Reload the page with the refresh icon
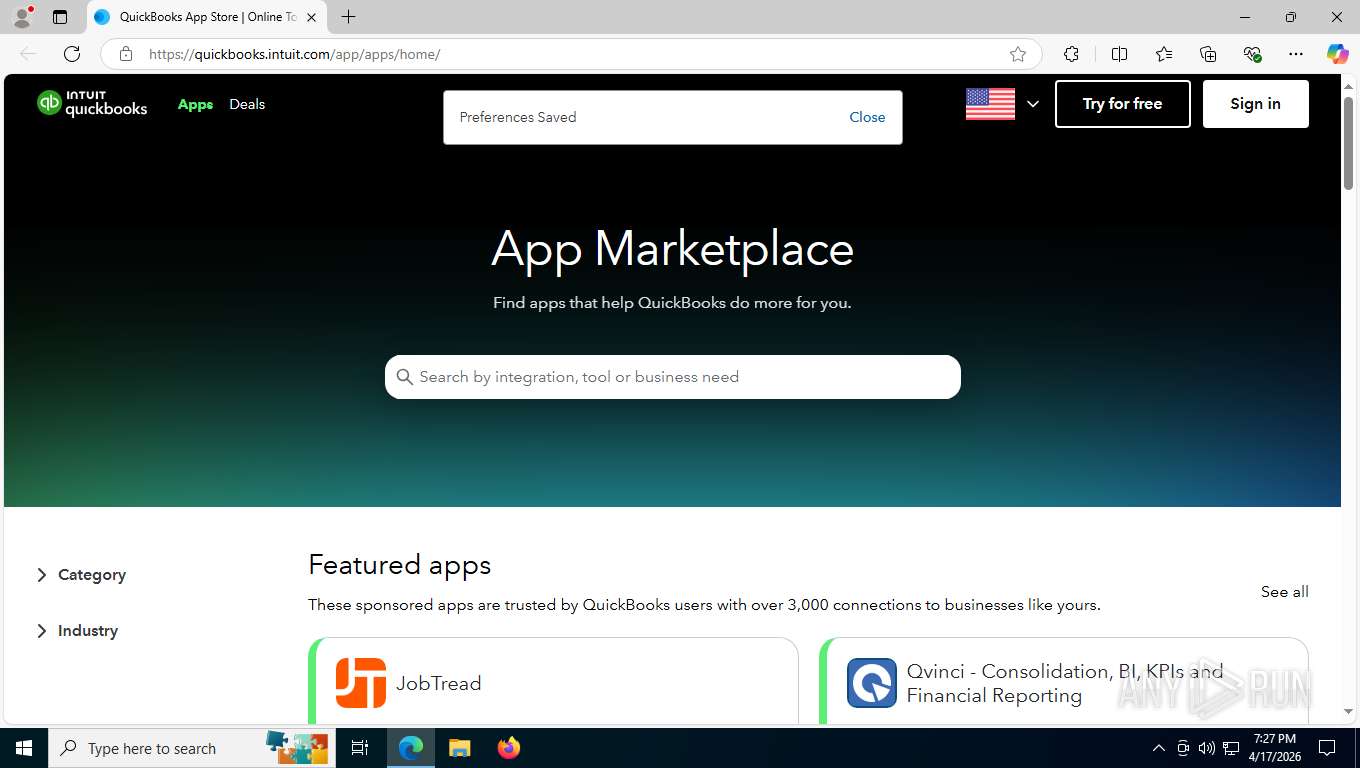This screenshot has width=1360, height=768. [x=72, y=54]
